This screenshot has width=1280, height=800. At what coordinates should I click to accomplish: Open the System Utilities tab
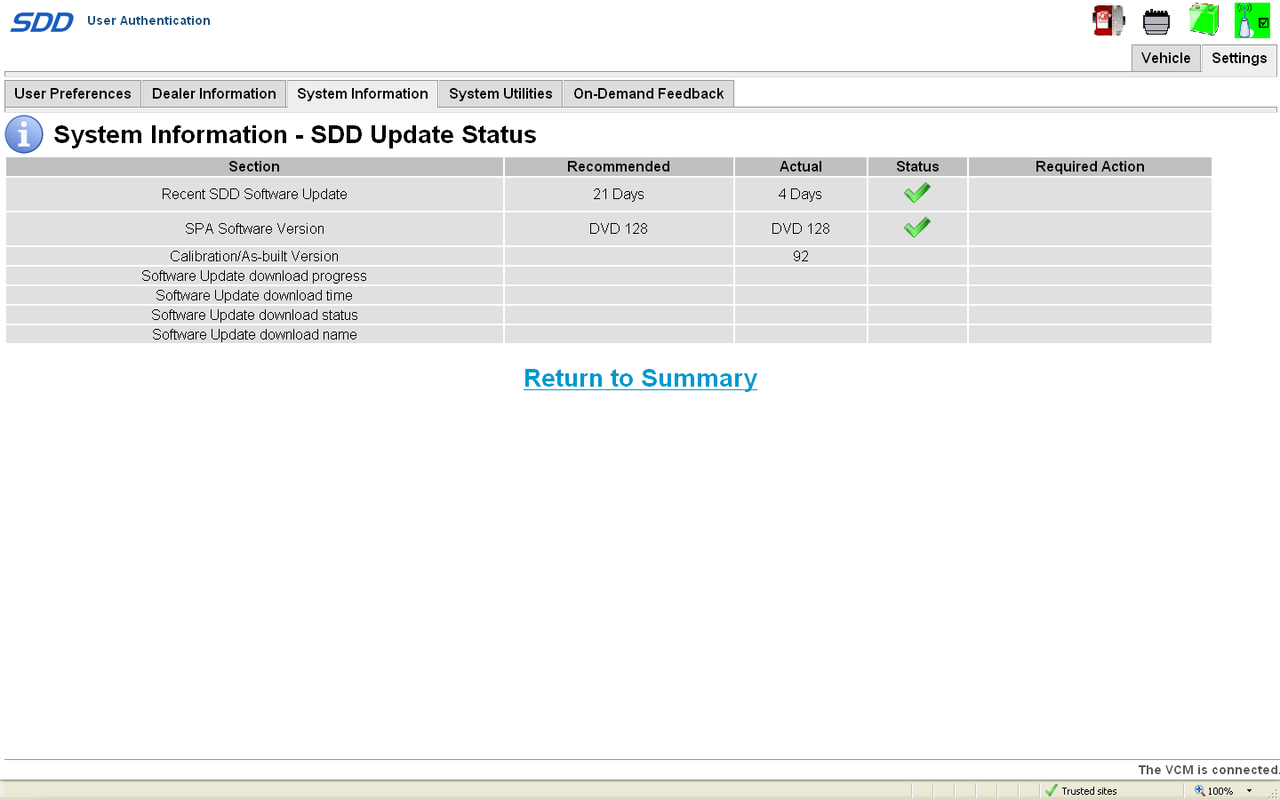500,94
